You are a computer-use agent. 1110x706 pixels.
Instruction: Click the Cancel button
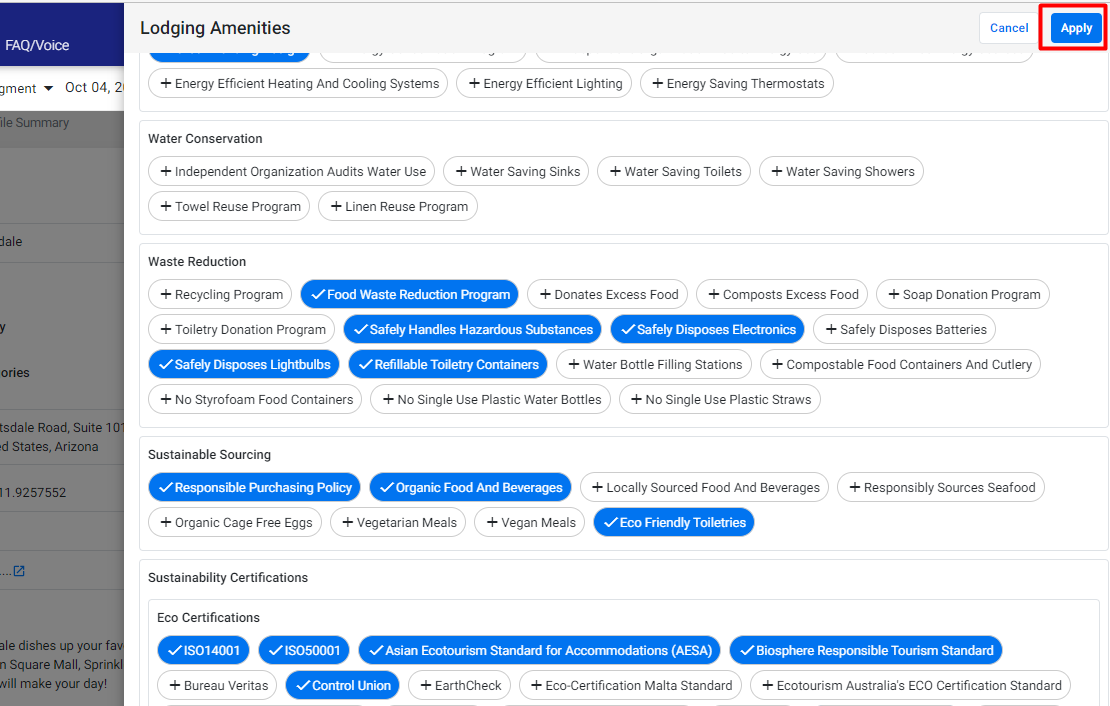pyautogui.click(x=1009, y=28)
